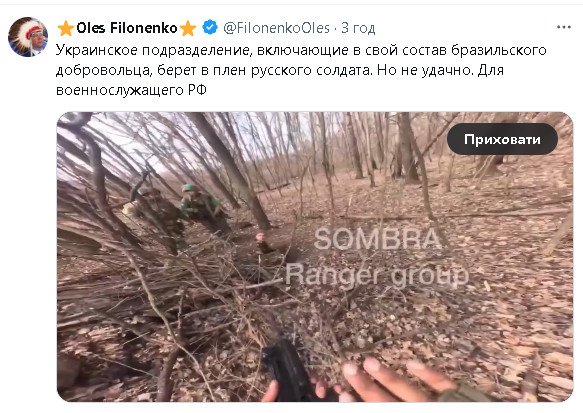Viewport: 583px width, 413px height.
Task: Click the blue verified badge
Action: click(210, 28)
